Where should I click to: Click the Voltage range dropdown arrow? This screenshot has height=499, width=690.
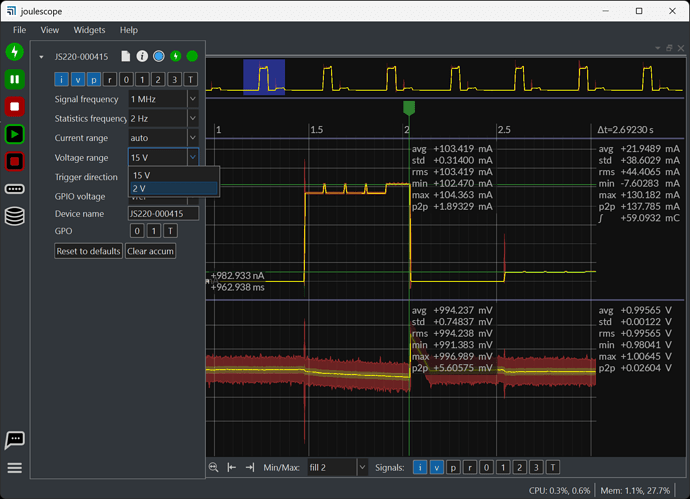pos(193,157)
